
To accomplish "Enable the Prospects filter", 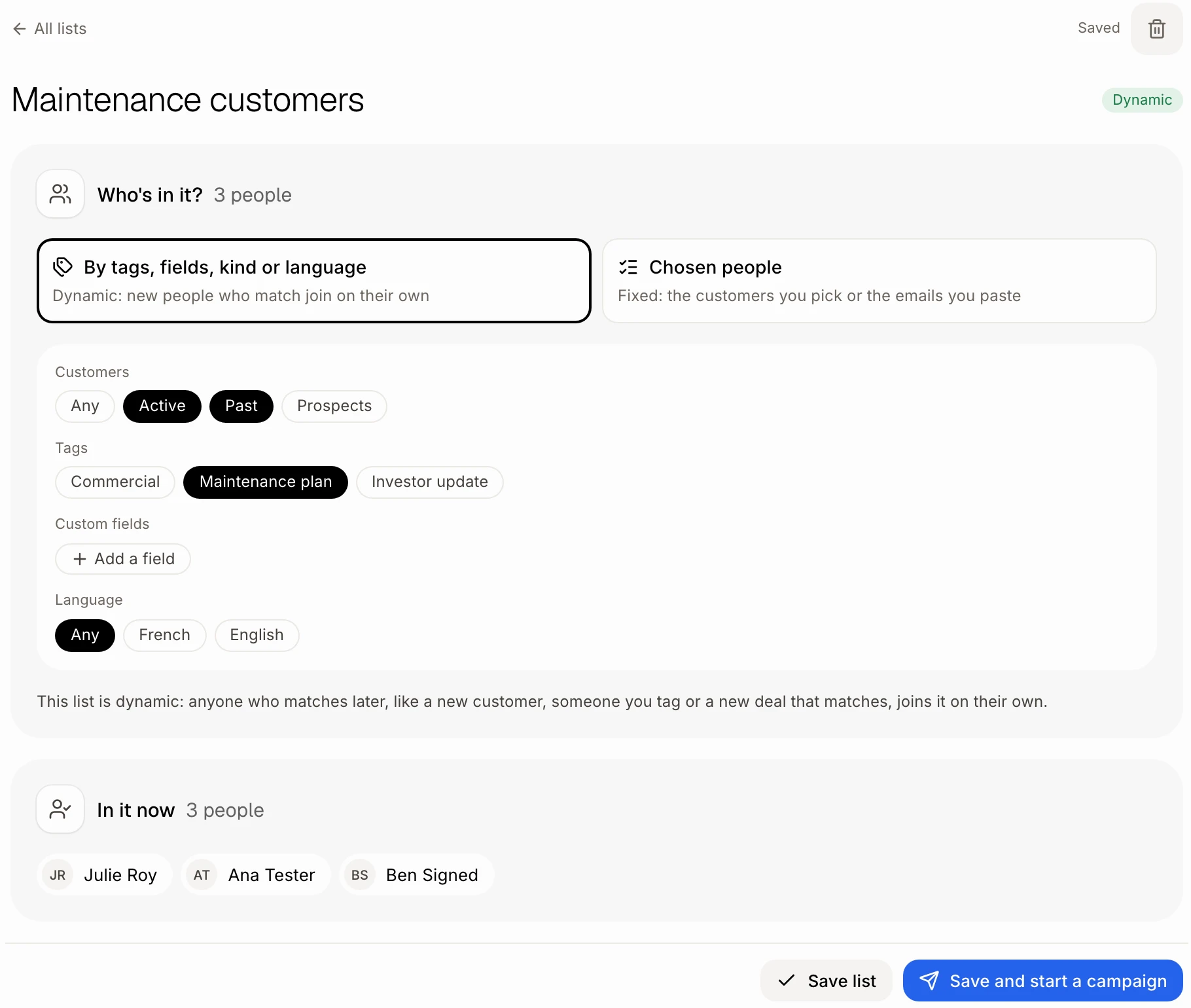I will pyautogui.click(x=334, y=406).
